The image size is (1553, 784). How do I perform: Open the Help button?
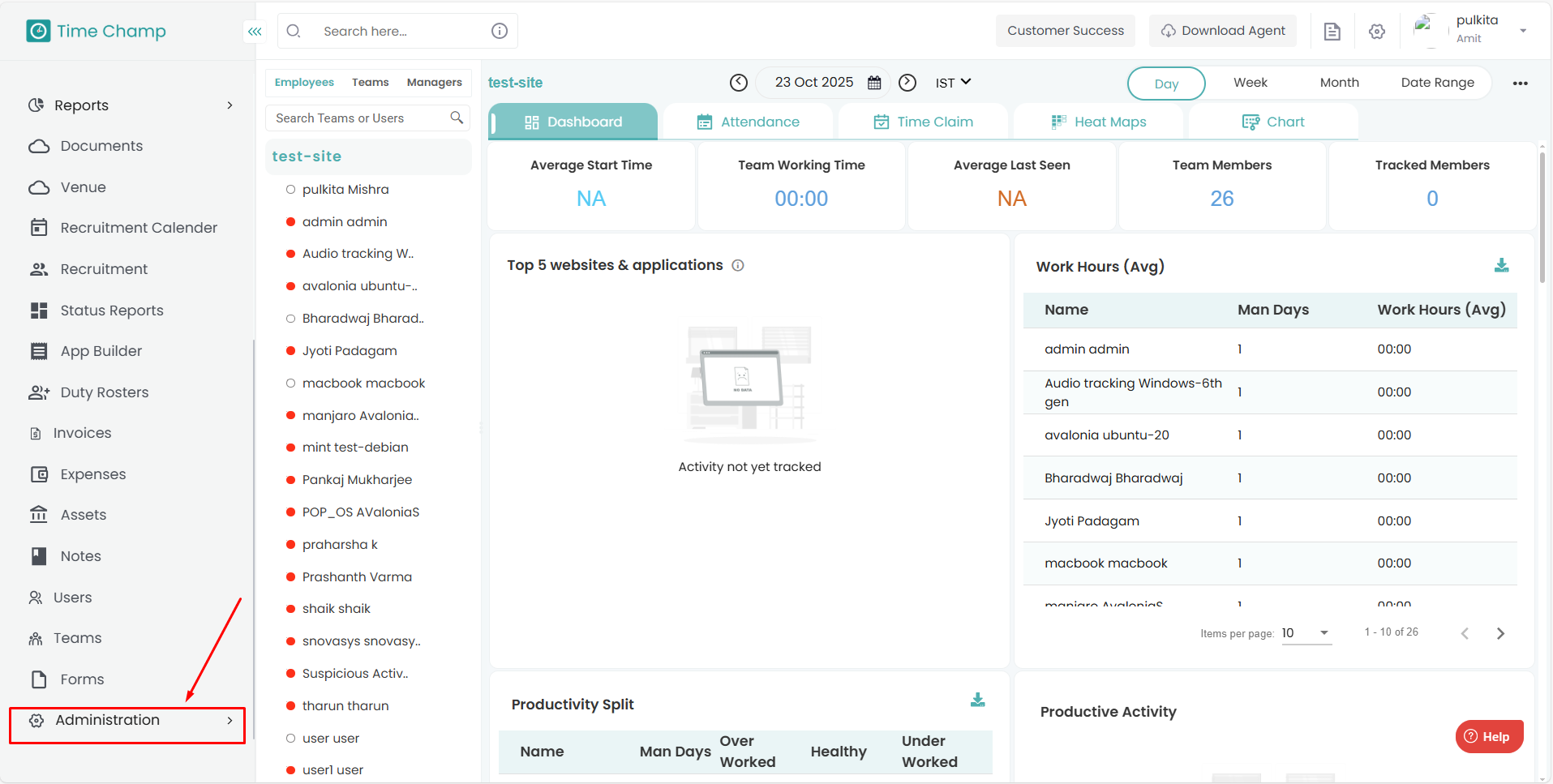pyautogui.click(x=1489, y=736)
